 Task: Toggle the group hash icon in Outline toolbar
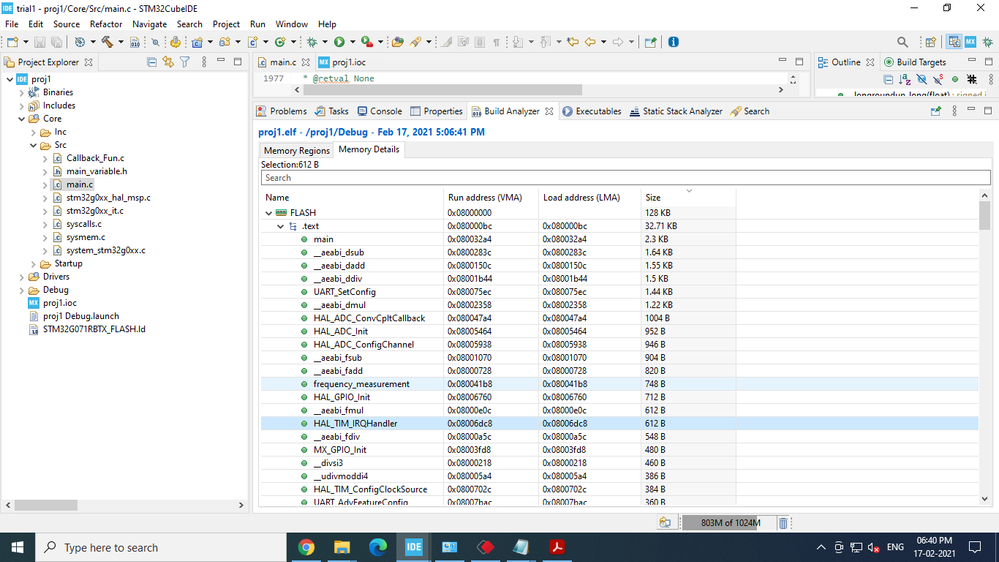(x=972, y=80)
